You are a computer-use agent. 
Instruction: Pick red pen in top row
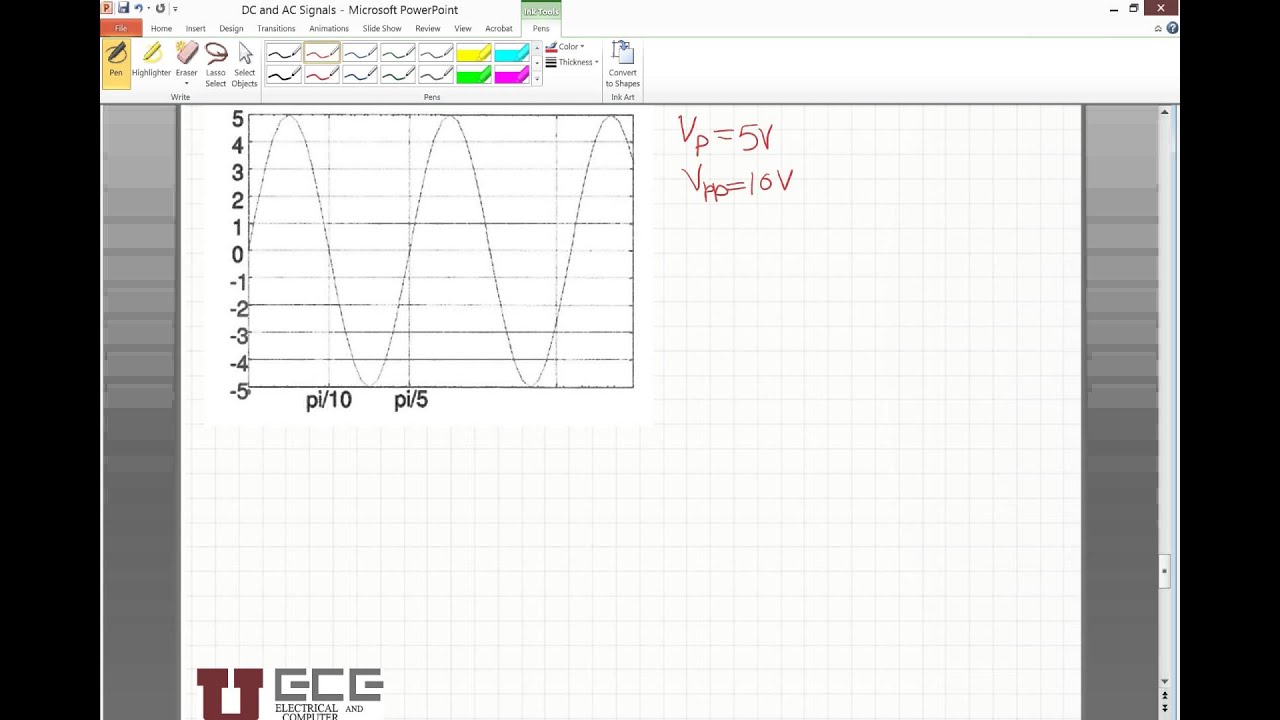[x=322, y=53]
